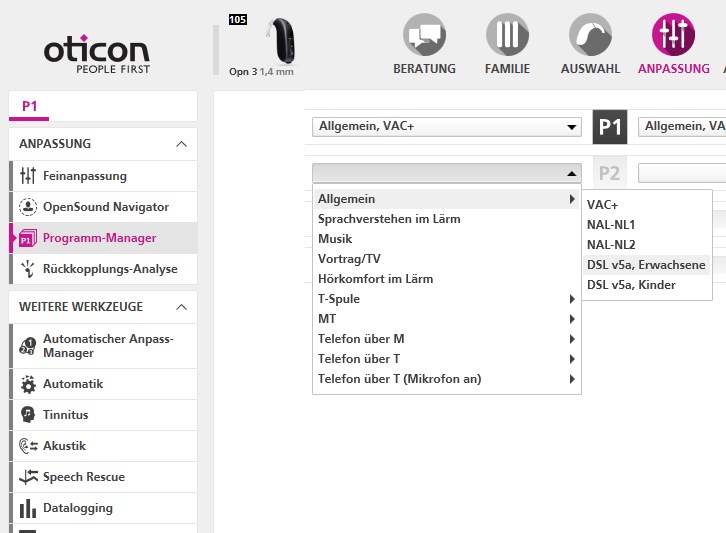Collapse the ANPASSUNG section chevron
726x533 pixels.
(x=182, y=144)
